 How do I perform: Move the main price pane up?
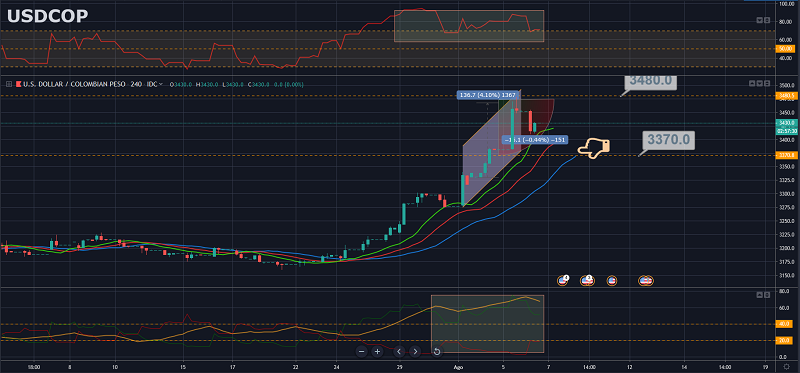[753, 83]
